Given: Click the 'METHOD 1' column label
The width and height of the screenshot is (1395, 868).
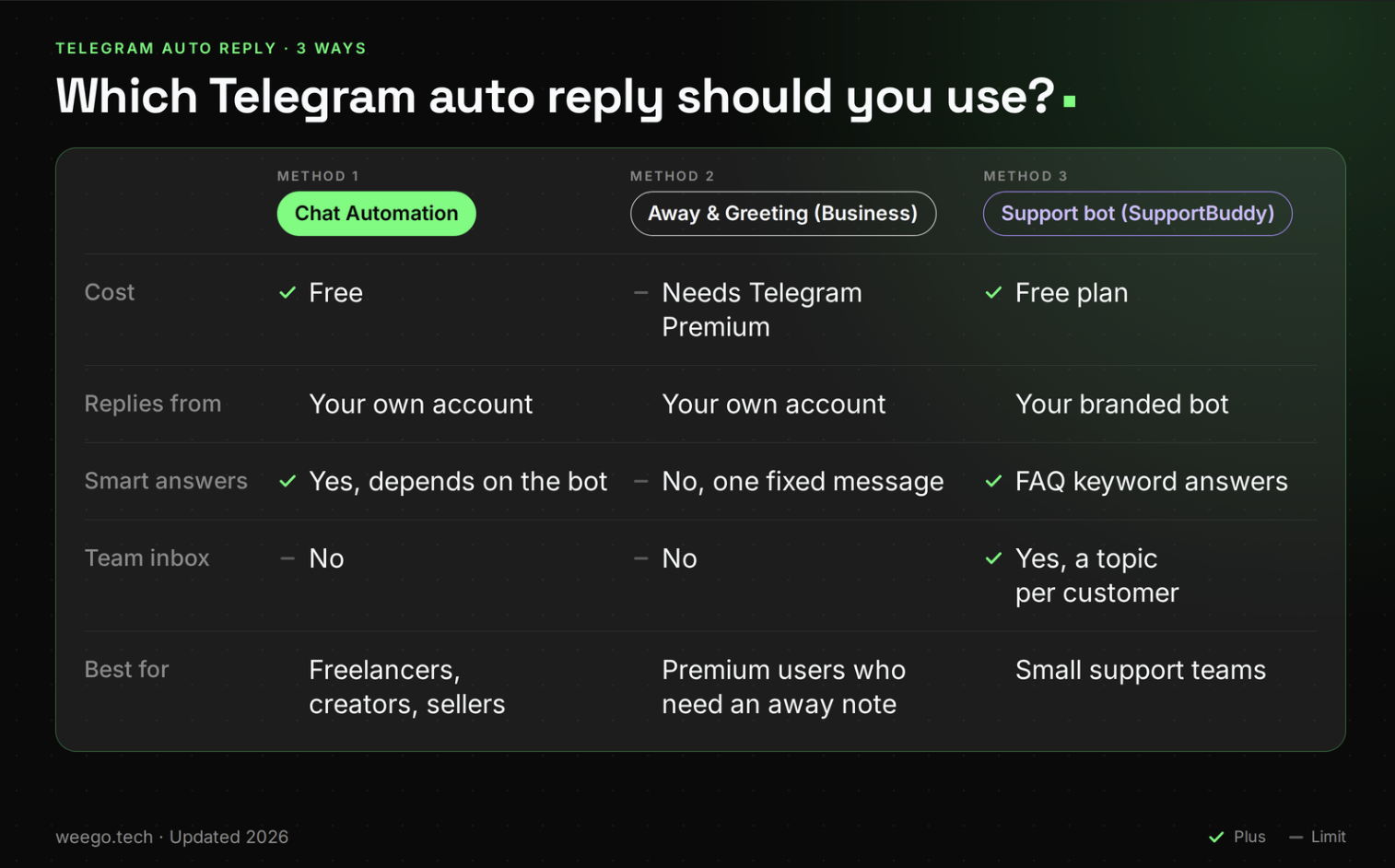Looking at the screenshot, I should tap(318, 176).
